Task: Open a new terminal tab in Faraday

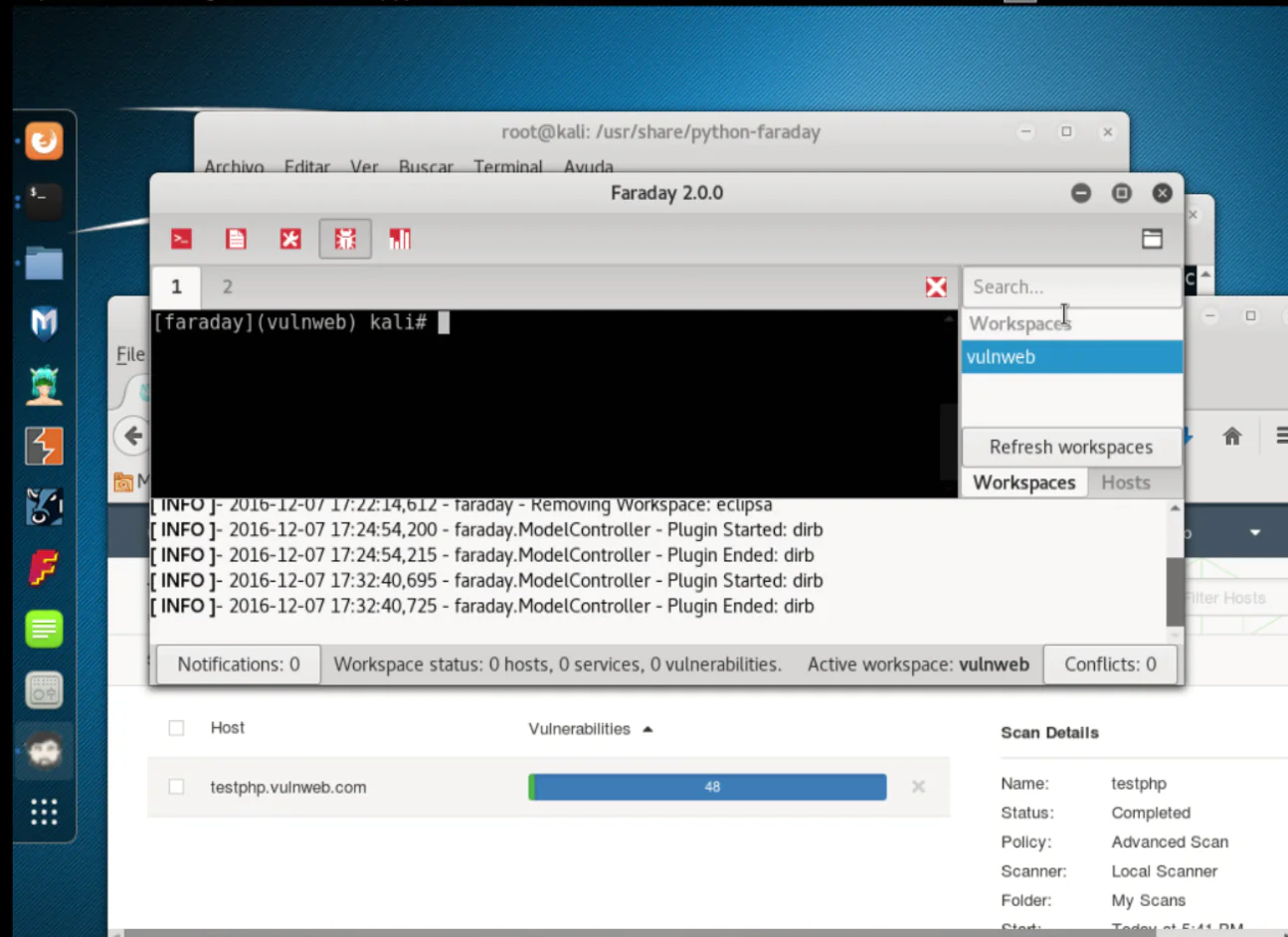Action: [181, 239]
